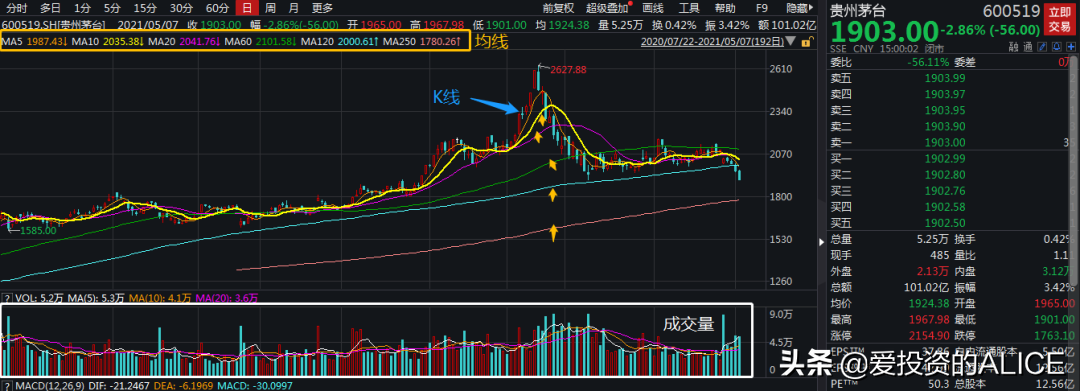Click the MA120 2000.61 label
Image resolution: width=1080 pixels, height=391 pixels.
340,42
